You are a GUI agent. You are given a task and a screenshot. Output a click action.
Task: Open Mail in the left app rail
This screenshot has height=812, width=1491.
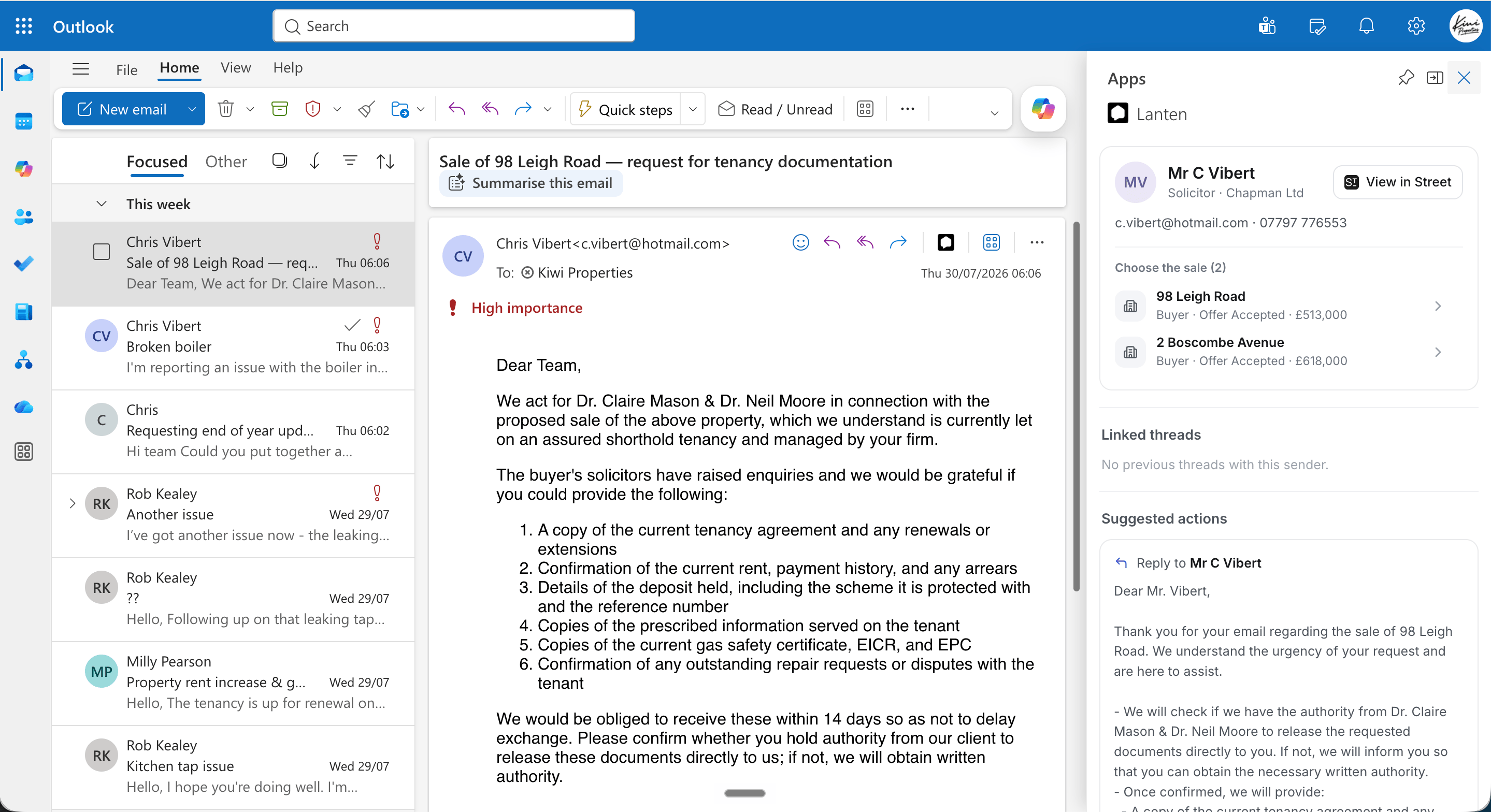coord(24,74)
